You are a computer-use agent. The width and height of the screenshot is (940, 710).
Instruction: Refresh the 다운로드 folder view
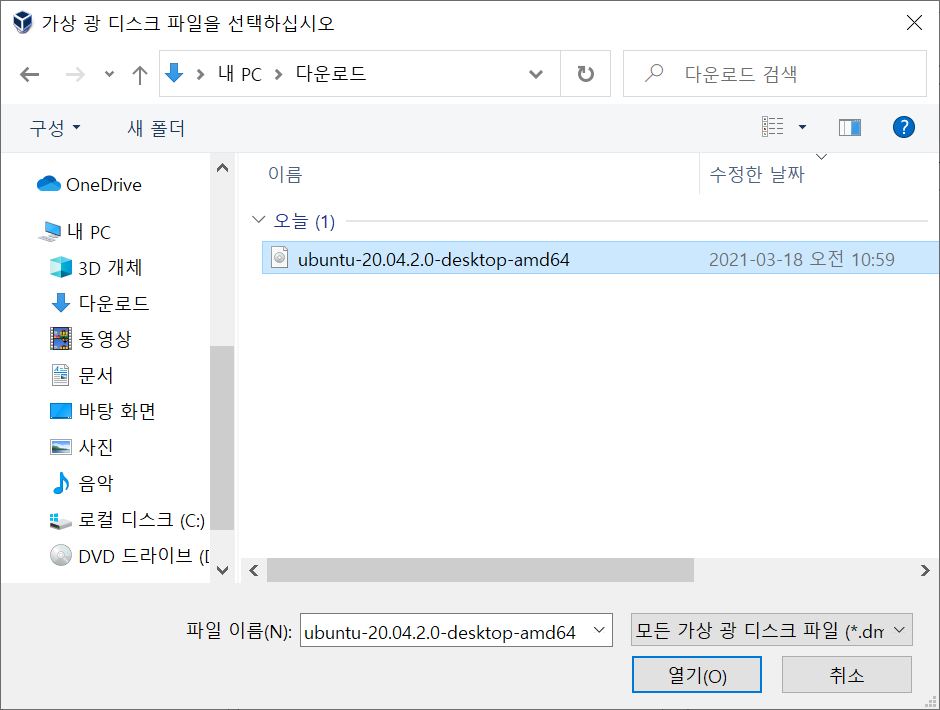coord(586,74)
